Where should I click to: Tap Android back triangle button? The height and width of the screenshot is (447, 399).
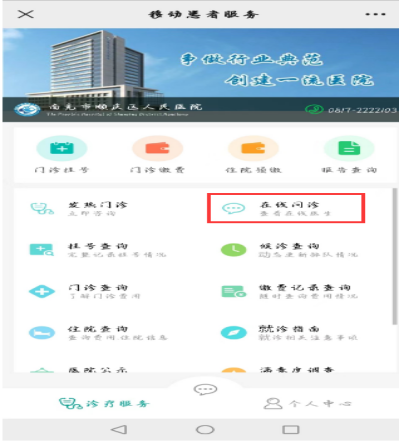[119, 429]
